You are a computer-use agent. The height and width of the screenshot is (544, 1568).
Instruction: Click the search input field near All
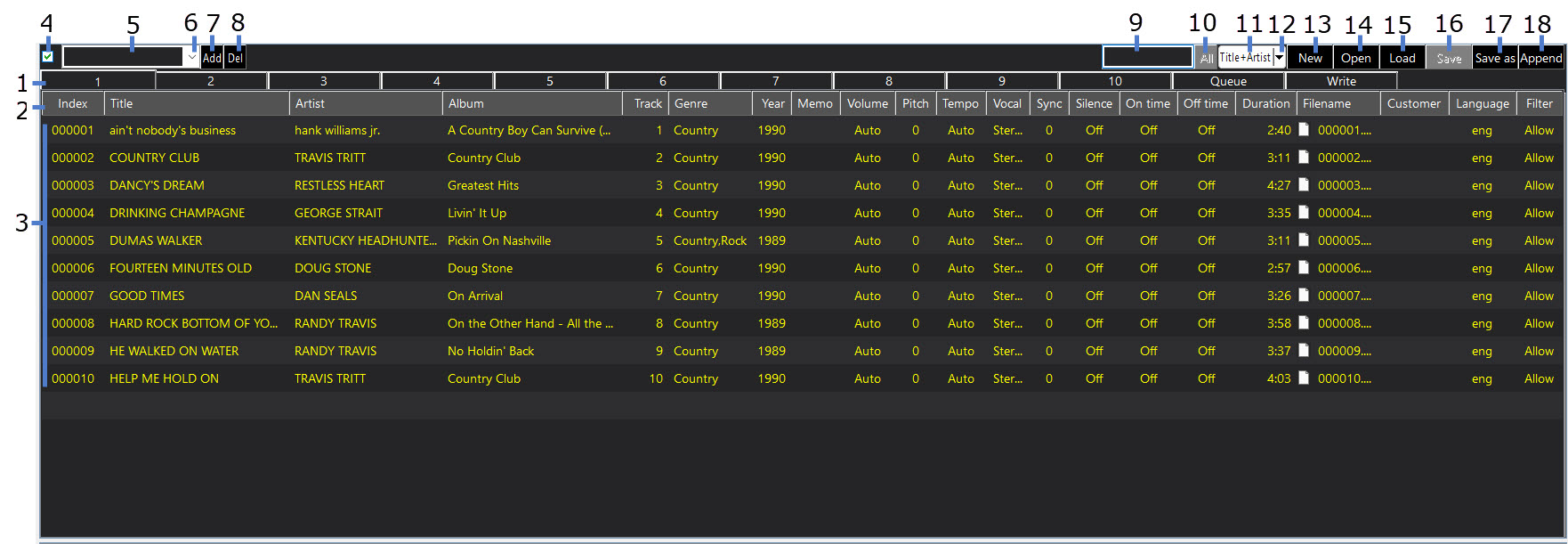pyautogui.click(x=1147, y=57)
